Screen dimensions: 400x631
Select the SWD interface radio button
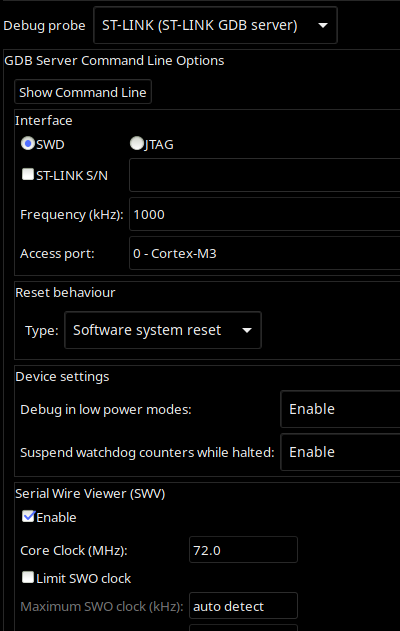pyautogui.click(x=27, y=143)
